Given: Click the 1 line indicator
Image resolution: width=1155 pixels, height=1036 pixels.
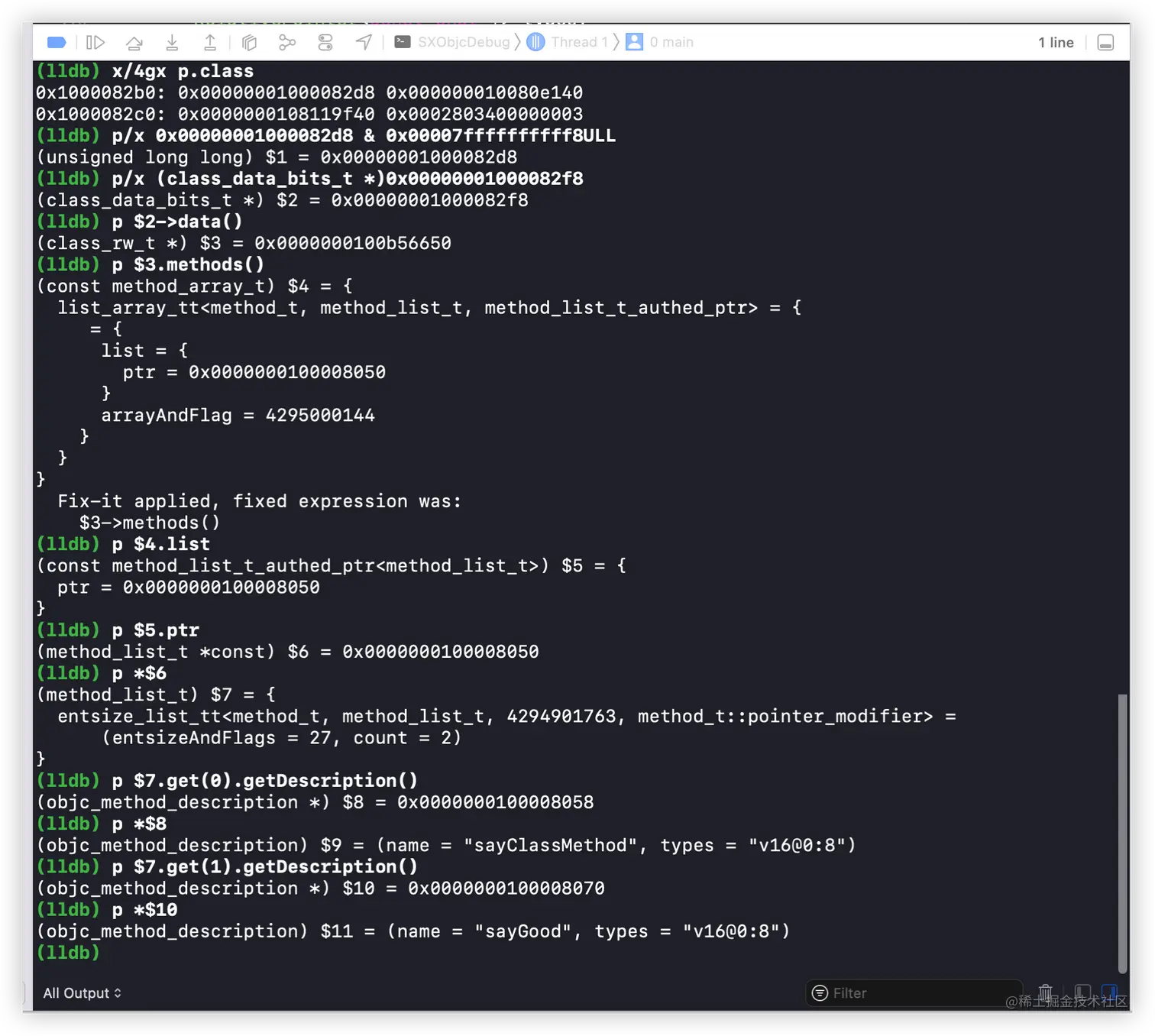Looking at the screenshot, I should (1056, 43).
